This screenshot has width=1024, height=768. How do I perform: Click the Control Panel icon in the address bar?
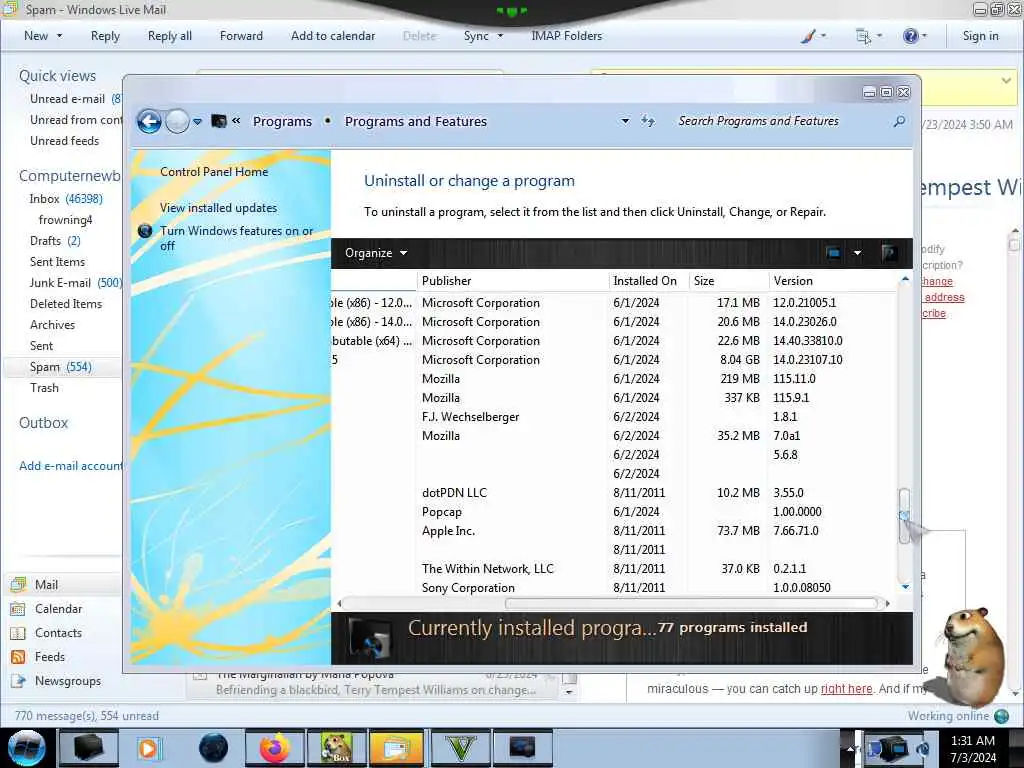(219, 121)
